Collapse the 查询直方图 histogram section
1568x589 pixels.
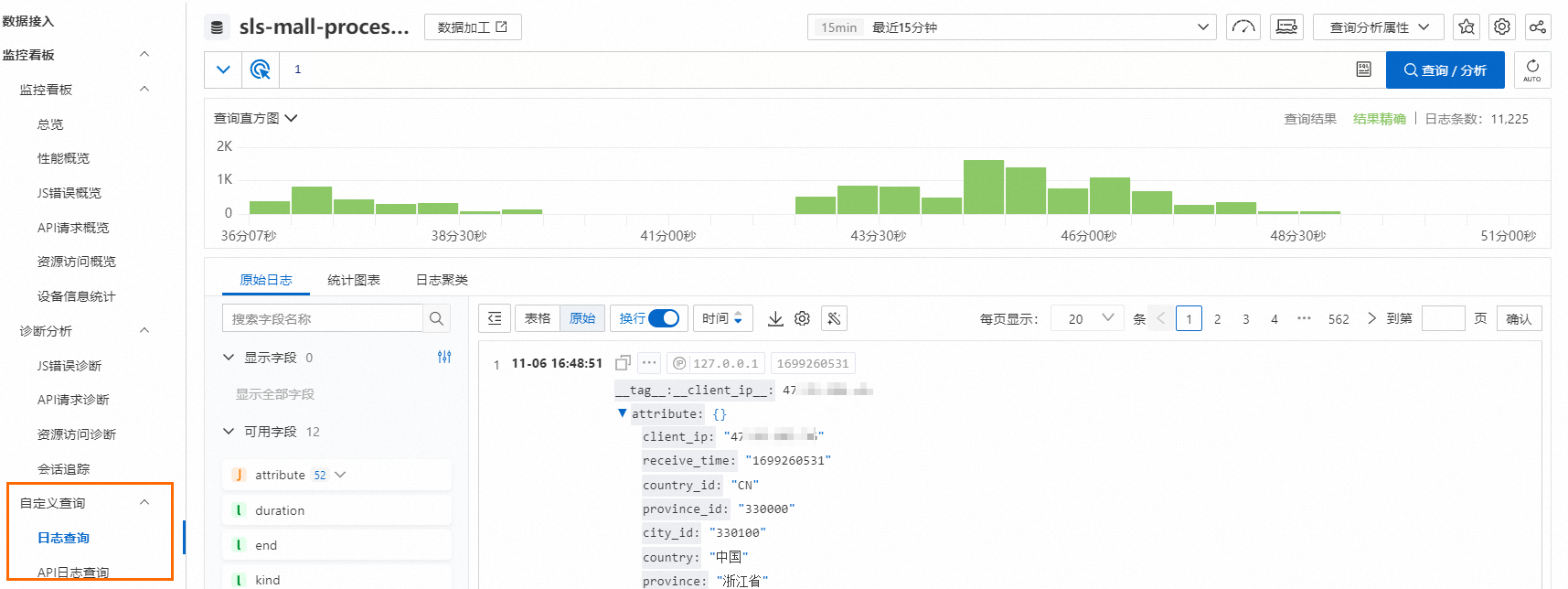tap(256, 118)
